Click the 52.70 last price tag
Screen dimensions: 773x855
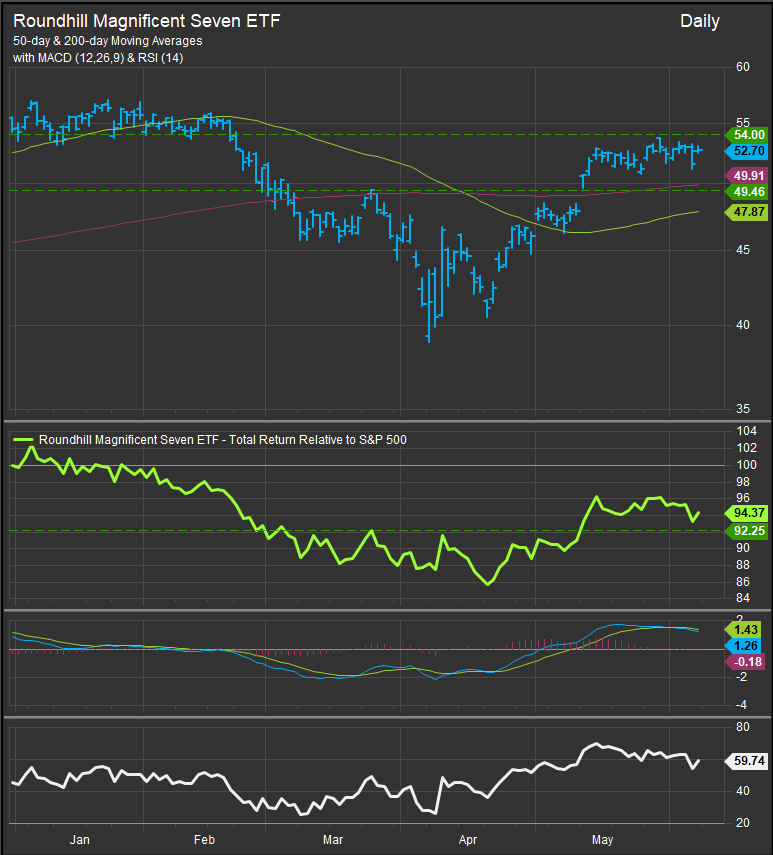746,151
